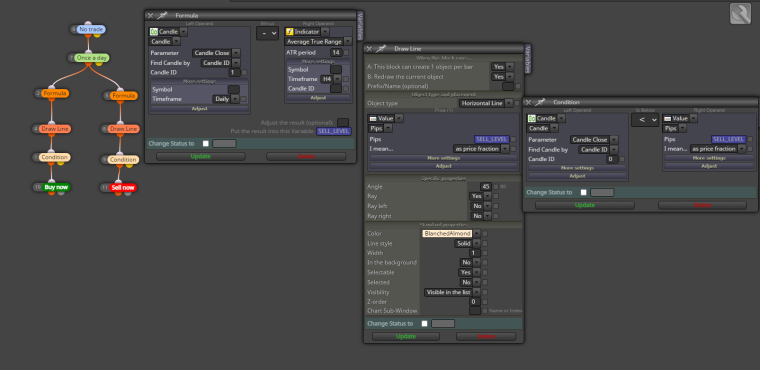Select the Once a day block
The height and width of the screenshot is (370, 760).
(x=92, y=58)
